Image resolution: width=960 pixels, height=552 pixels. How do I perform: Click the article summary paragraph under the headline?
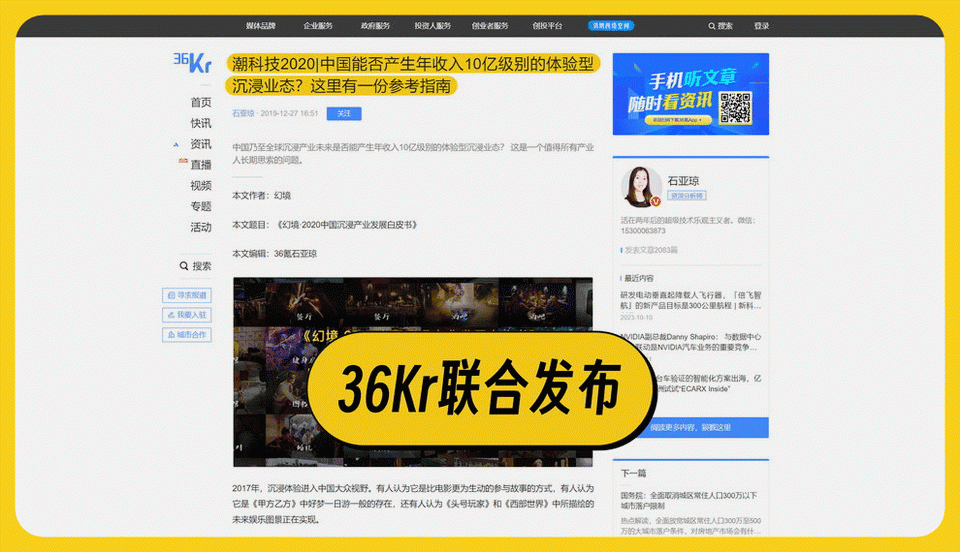tap(413, 154)
